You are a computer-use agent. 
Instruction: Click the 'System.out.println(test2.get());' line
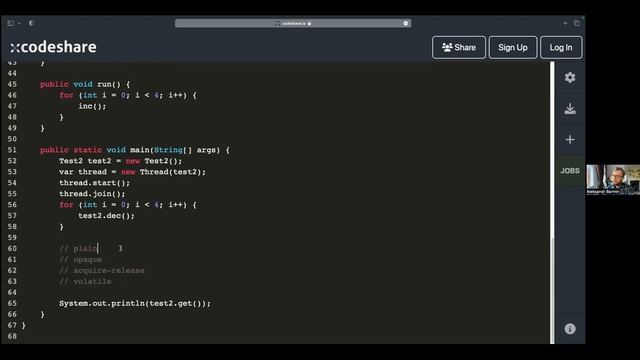pyautogui.click(x=135, y=303)
